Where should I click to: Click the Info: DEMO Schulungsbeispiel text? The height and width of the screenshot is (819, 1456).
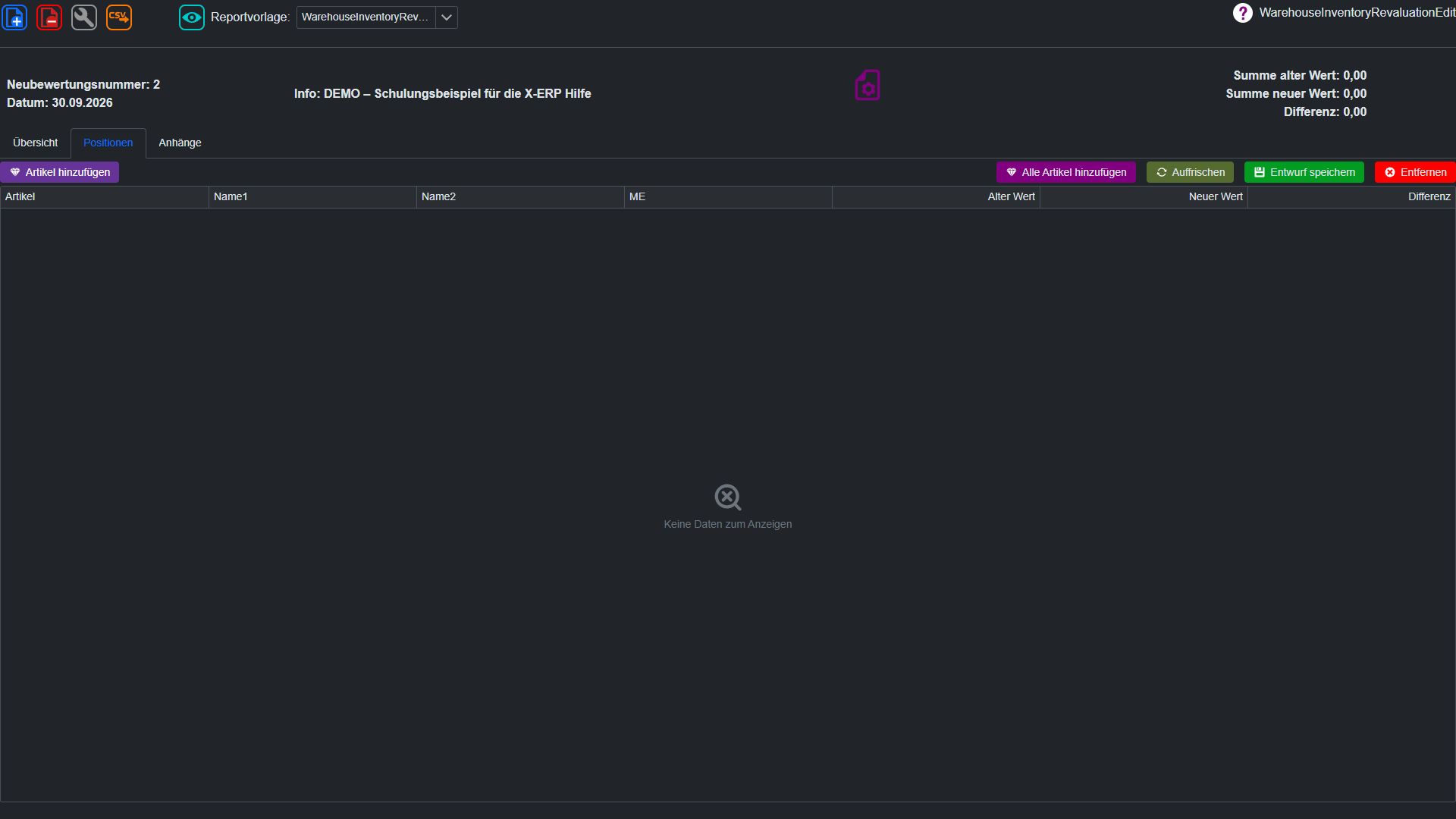pyautogui.click(x=443, y=93)
